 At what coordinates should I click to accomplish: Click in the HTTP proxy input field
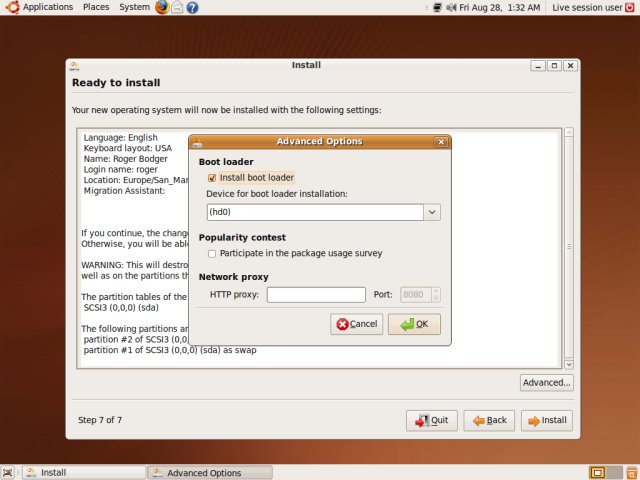pyautogui.click(x=316, y=295)
